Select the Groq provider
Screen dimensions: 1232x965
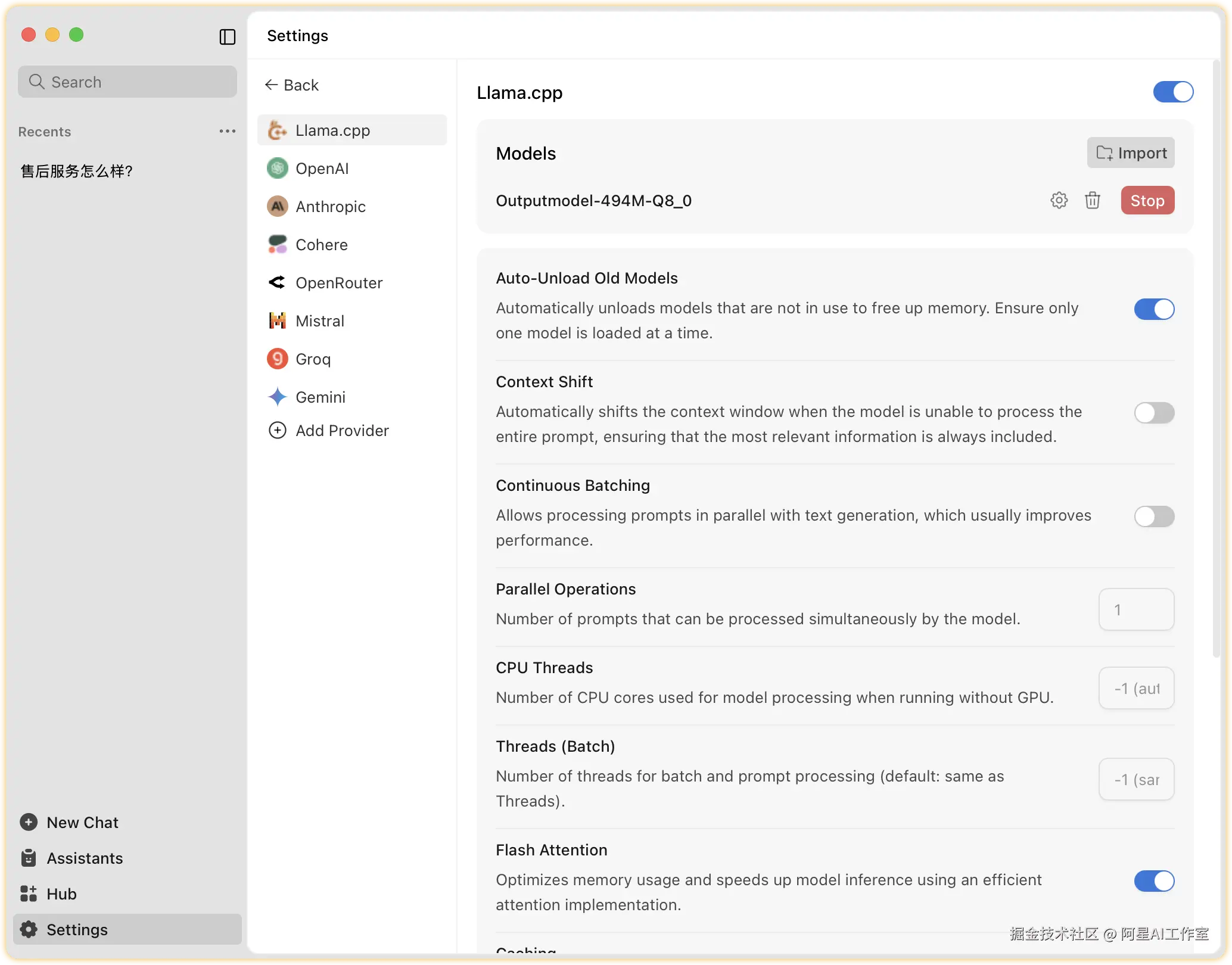[x=313, y=359]
